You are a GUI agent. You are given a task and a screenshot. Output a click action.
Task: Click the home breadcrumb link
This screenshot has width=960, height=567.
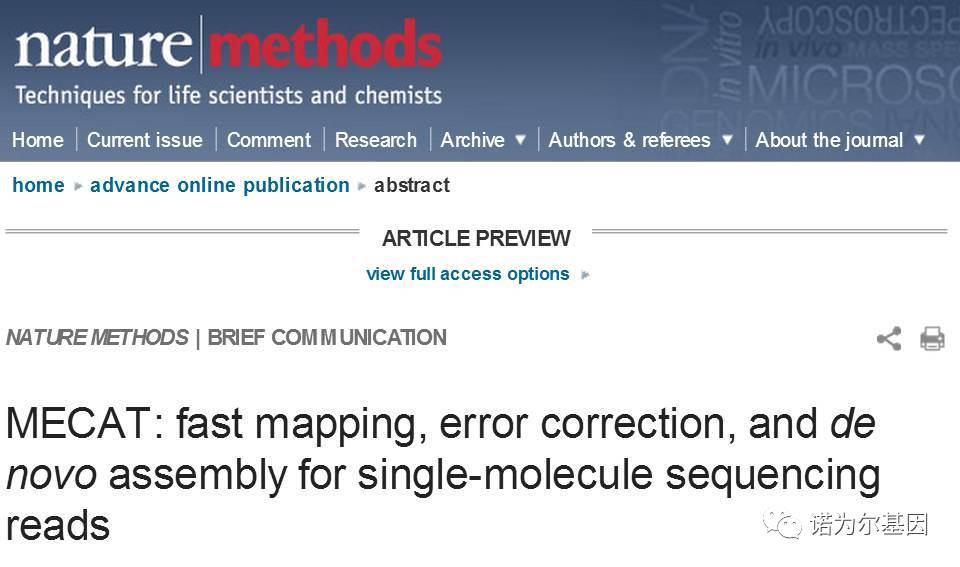click(x=39, y=185)
